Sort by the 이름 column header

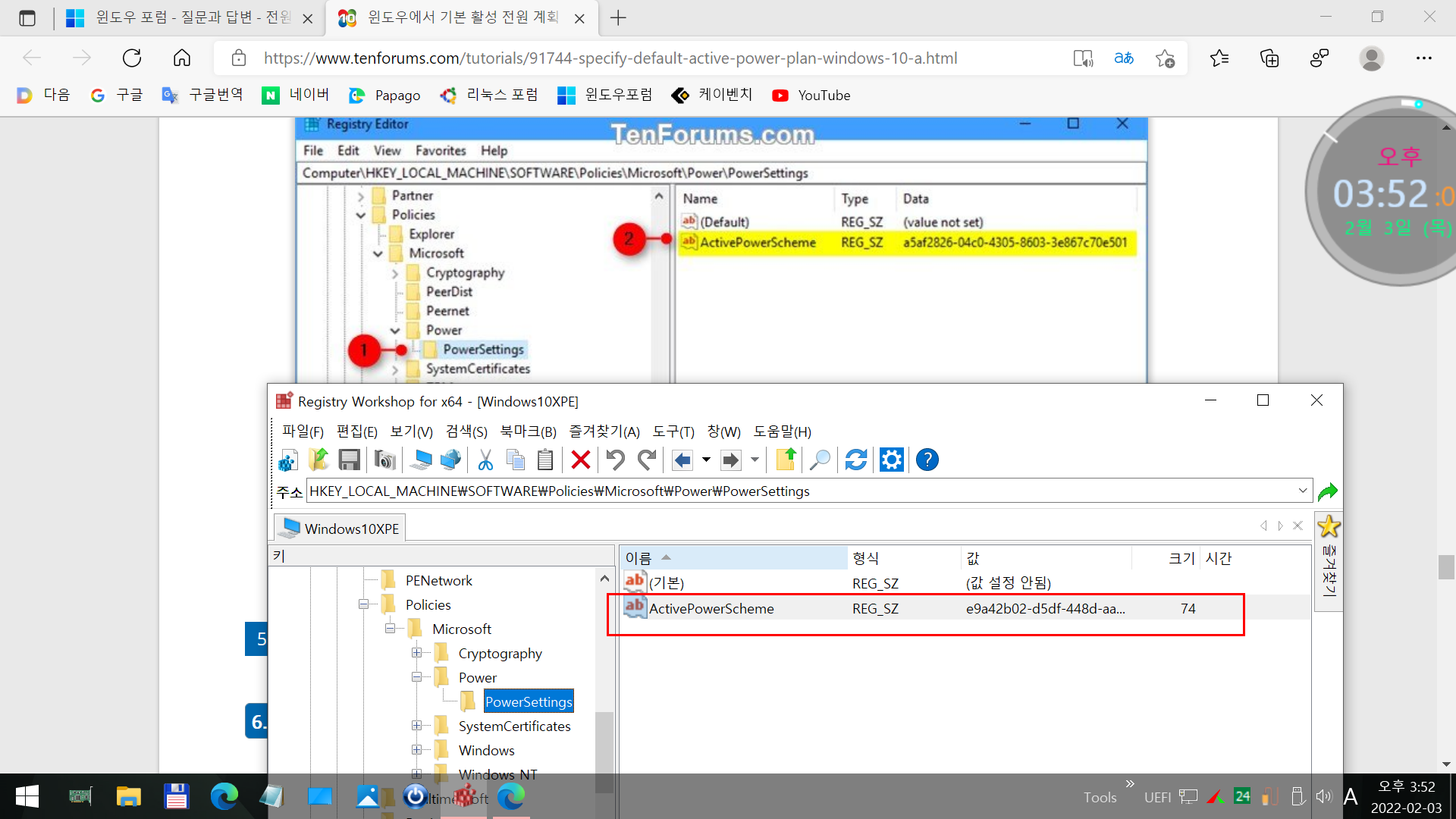[x=733, y=558]
